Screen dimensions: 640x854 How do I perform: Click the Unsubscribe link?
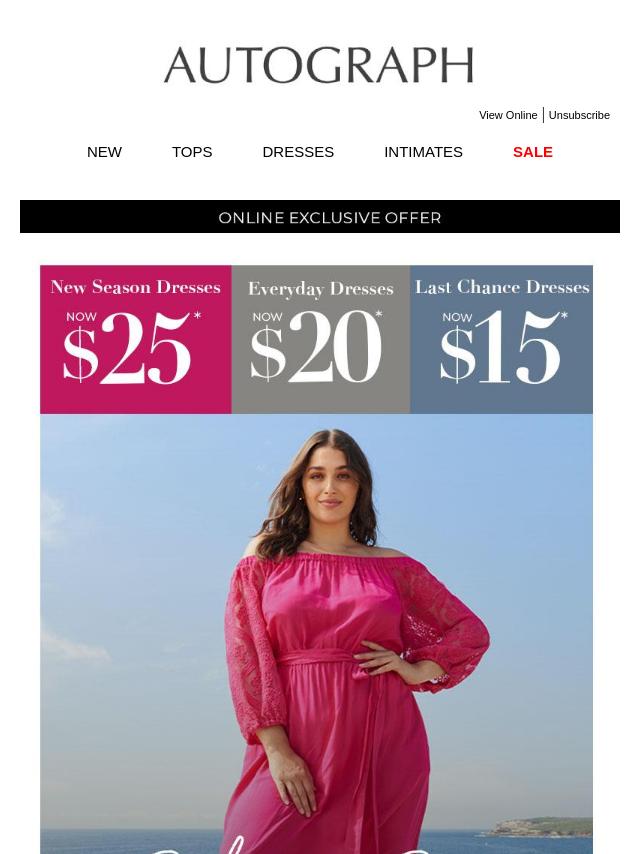pos(579,115)
